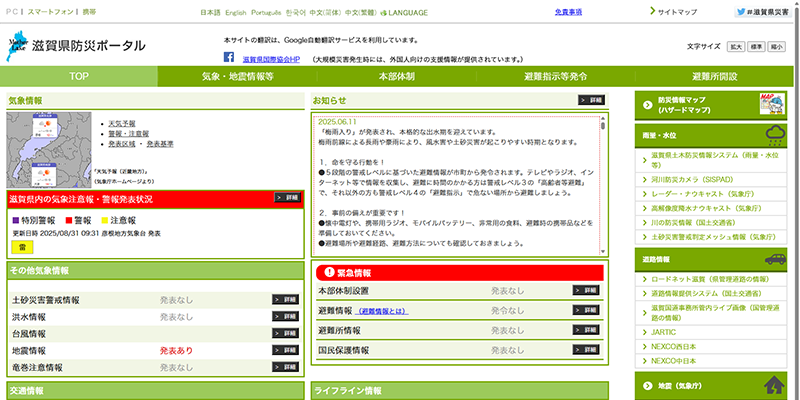The width and height of the screenshot is (800, 400).
Task: Click the yellow 雷 advisory badge
Action: 21,246
